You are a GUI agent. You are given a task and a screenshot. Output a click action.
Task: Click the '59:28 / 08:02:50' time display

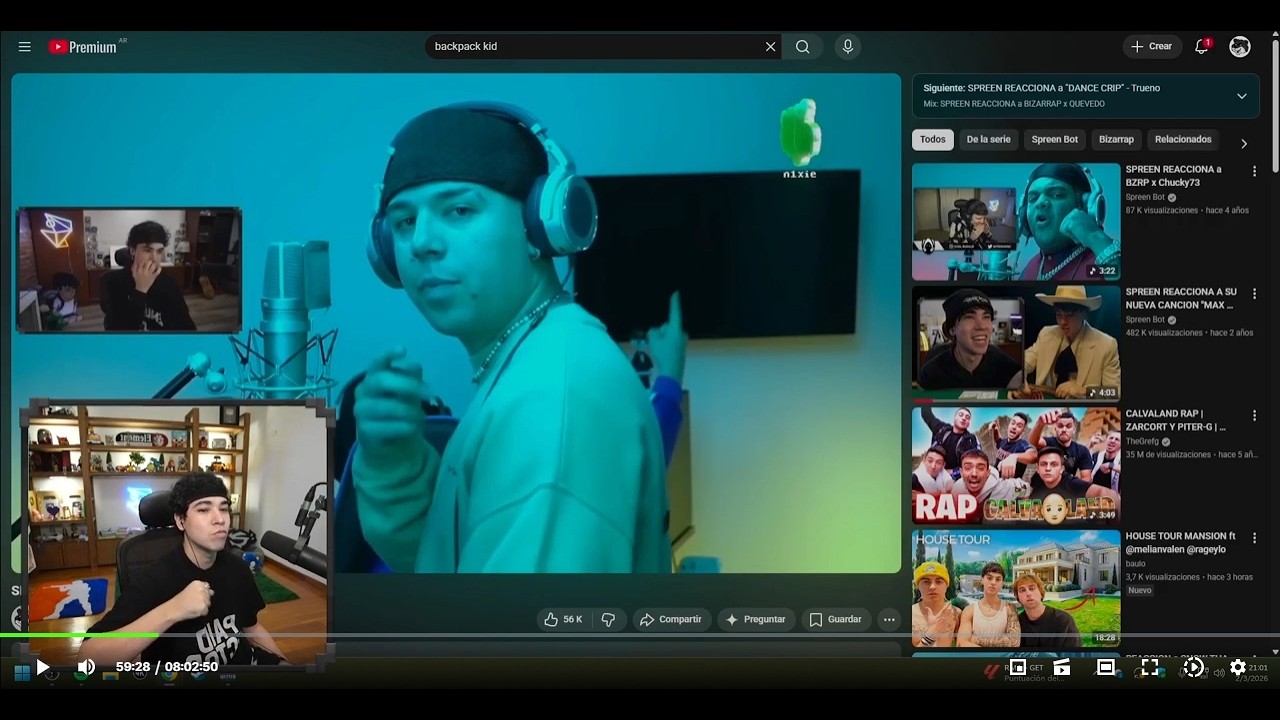click(x=167, y=667)
